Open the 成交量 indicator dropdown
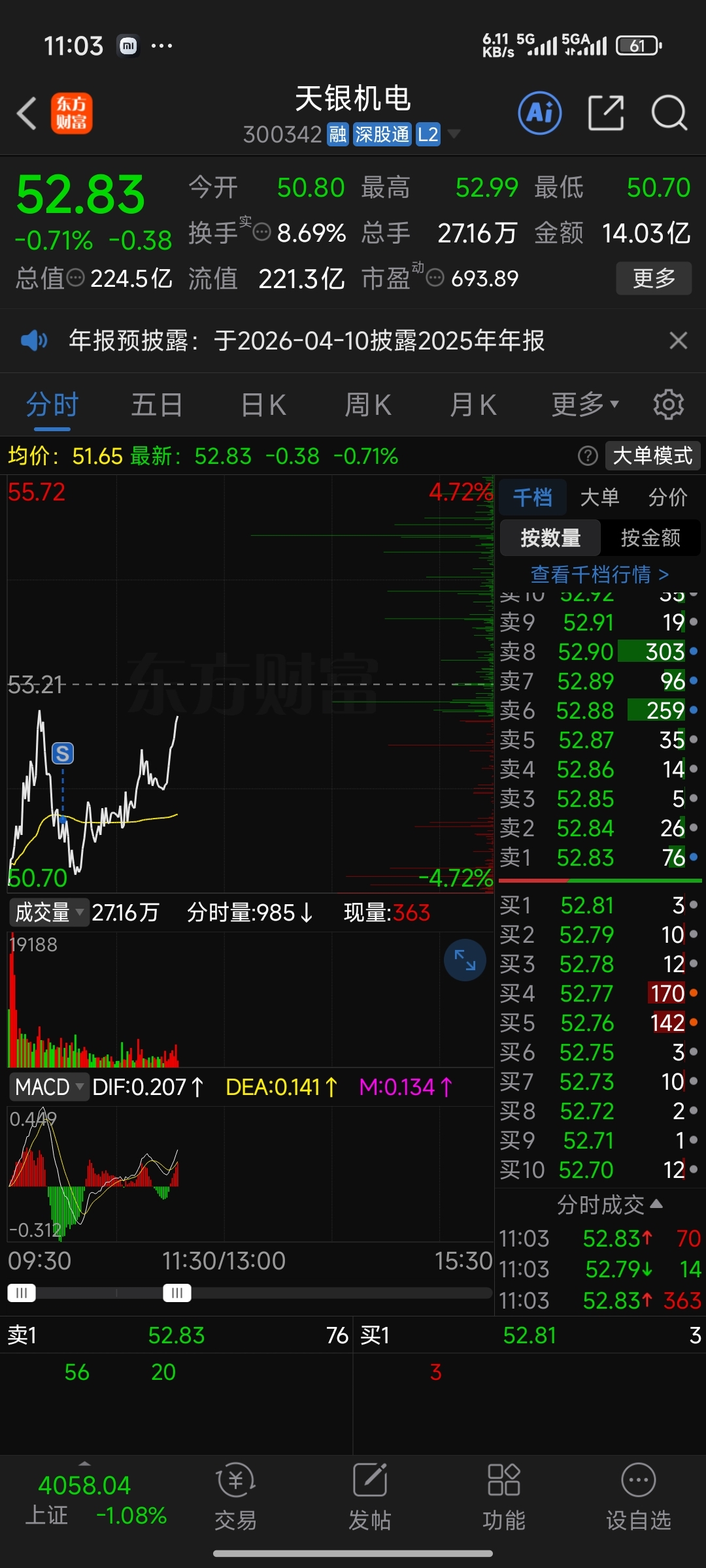This screenshot has height=1568, width=706. [49, 912]
